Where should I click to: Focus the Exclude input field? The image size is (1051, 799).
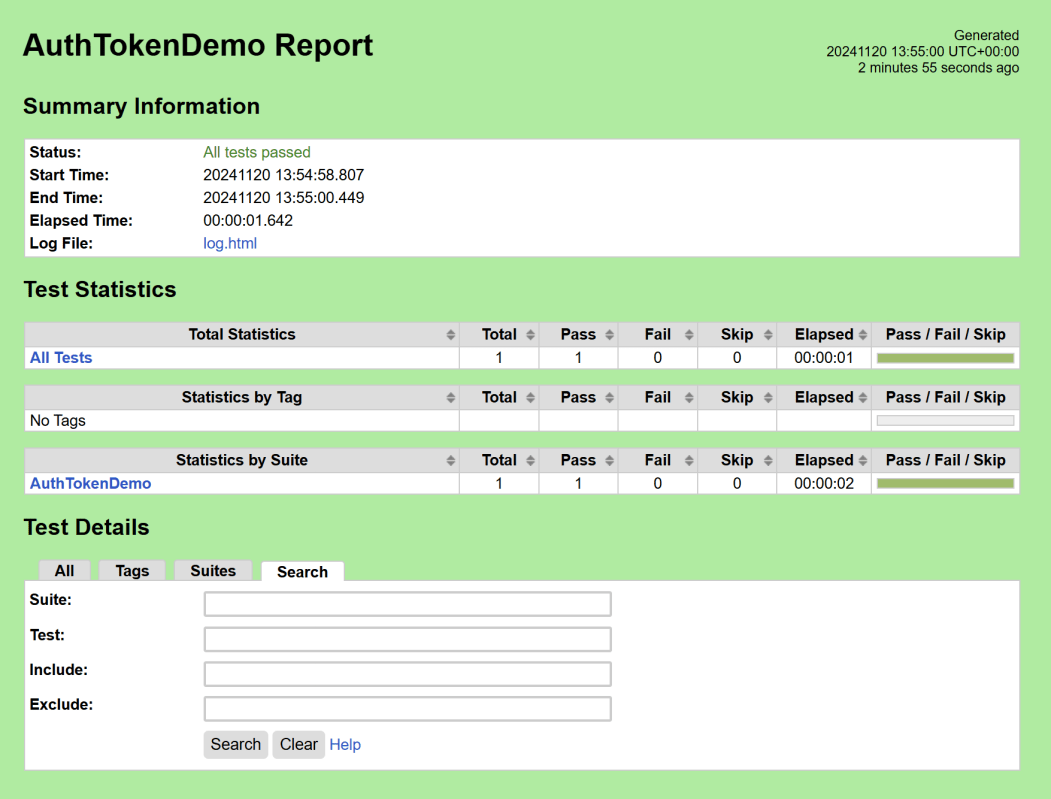click(x=407, y=709)
